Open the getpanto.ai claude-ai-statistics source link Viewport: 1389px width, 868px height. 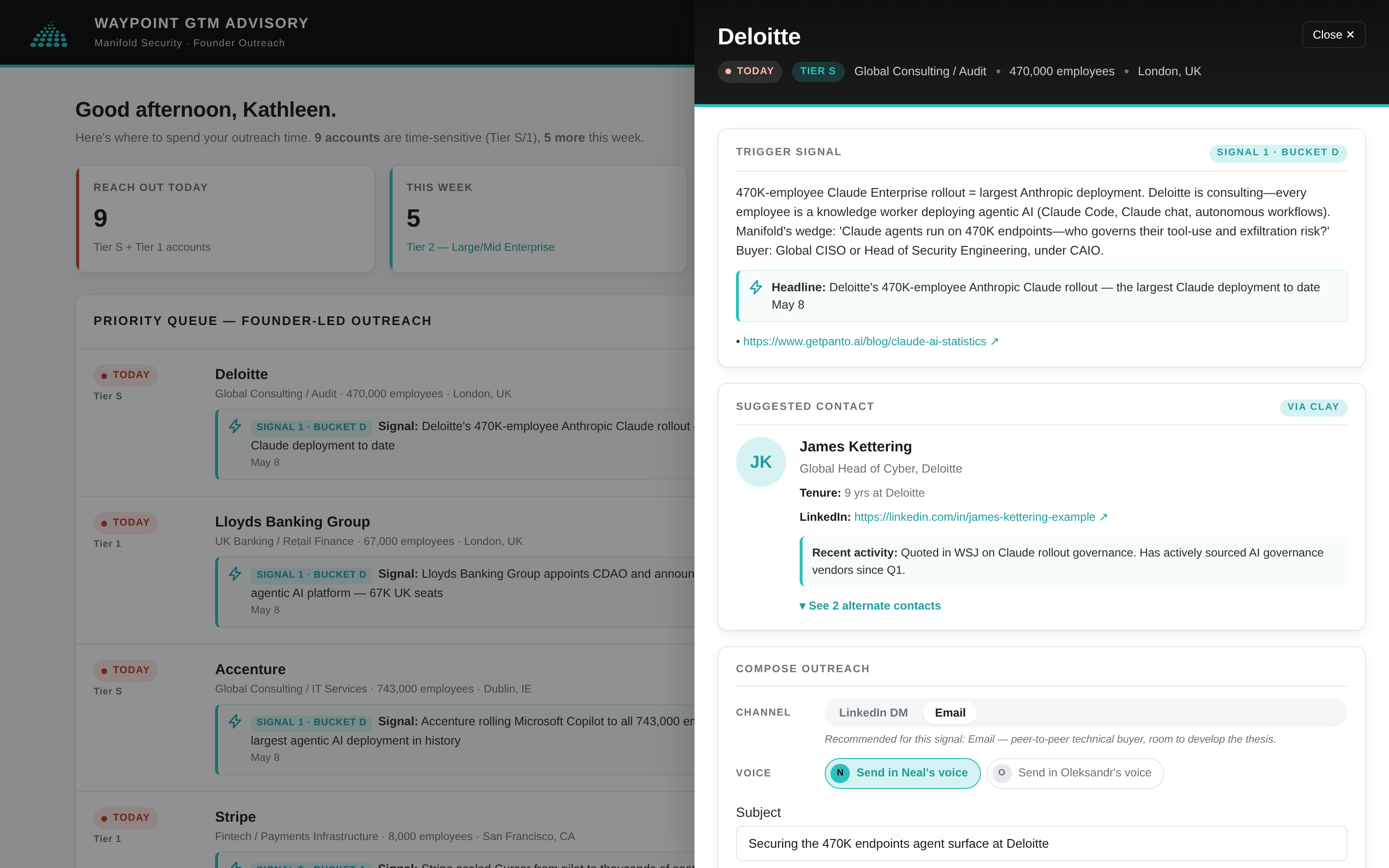click(871, 341)
